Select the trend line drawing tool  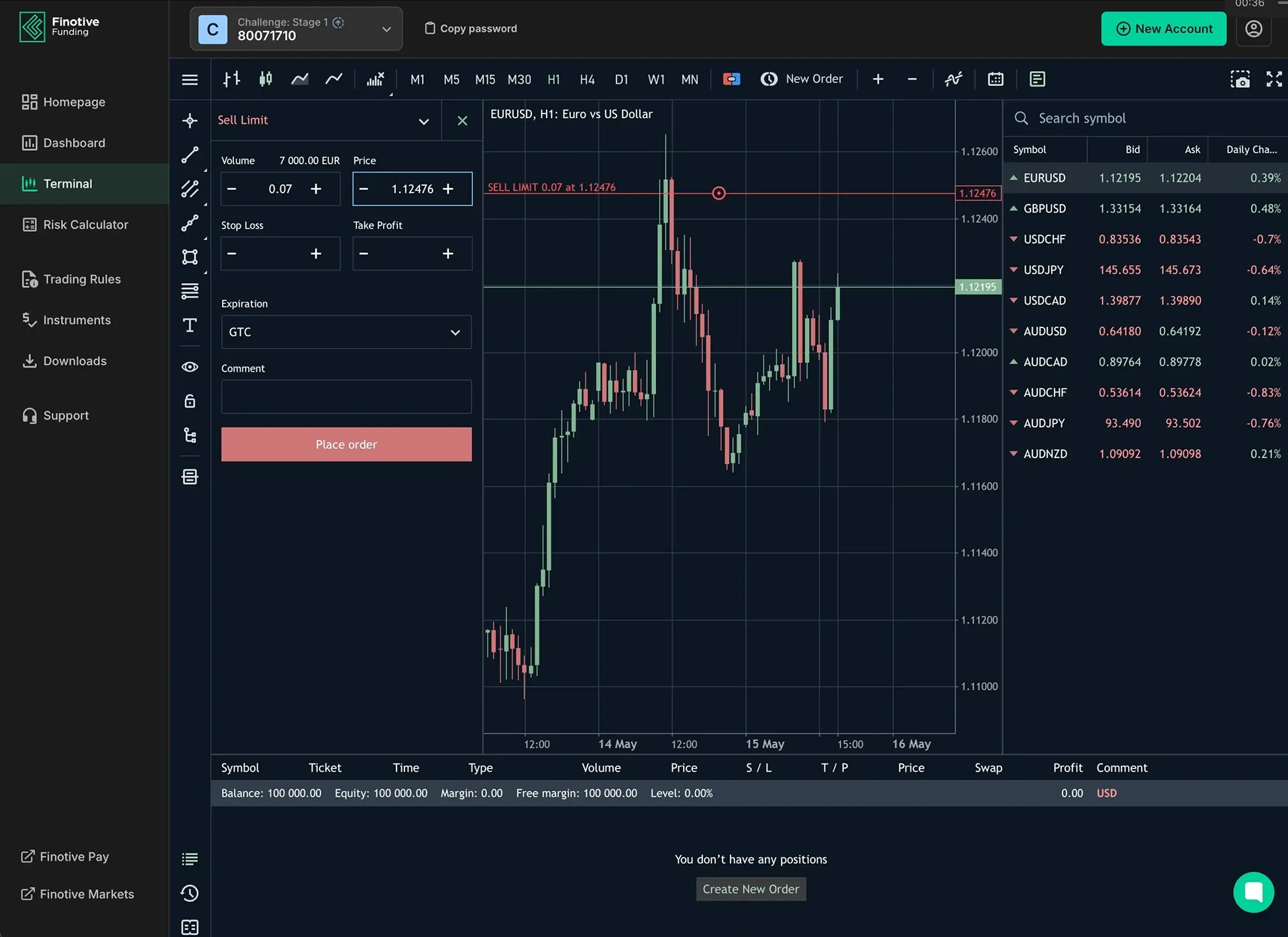[190, 155]
